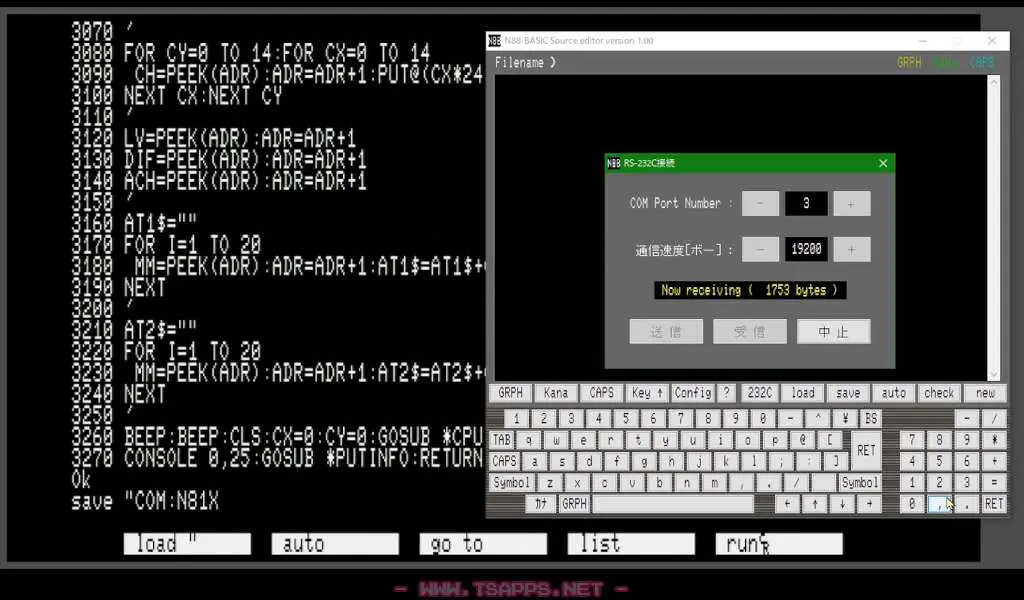Toggle GRPH mode in the editor toolbar
This screenshot has height=600, width=1024.
pyautogui.click(x=510, y=393)
